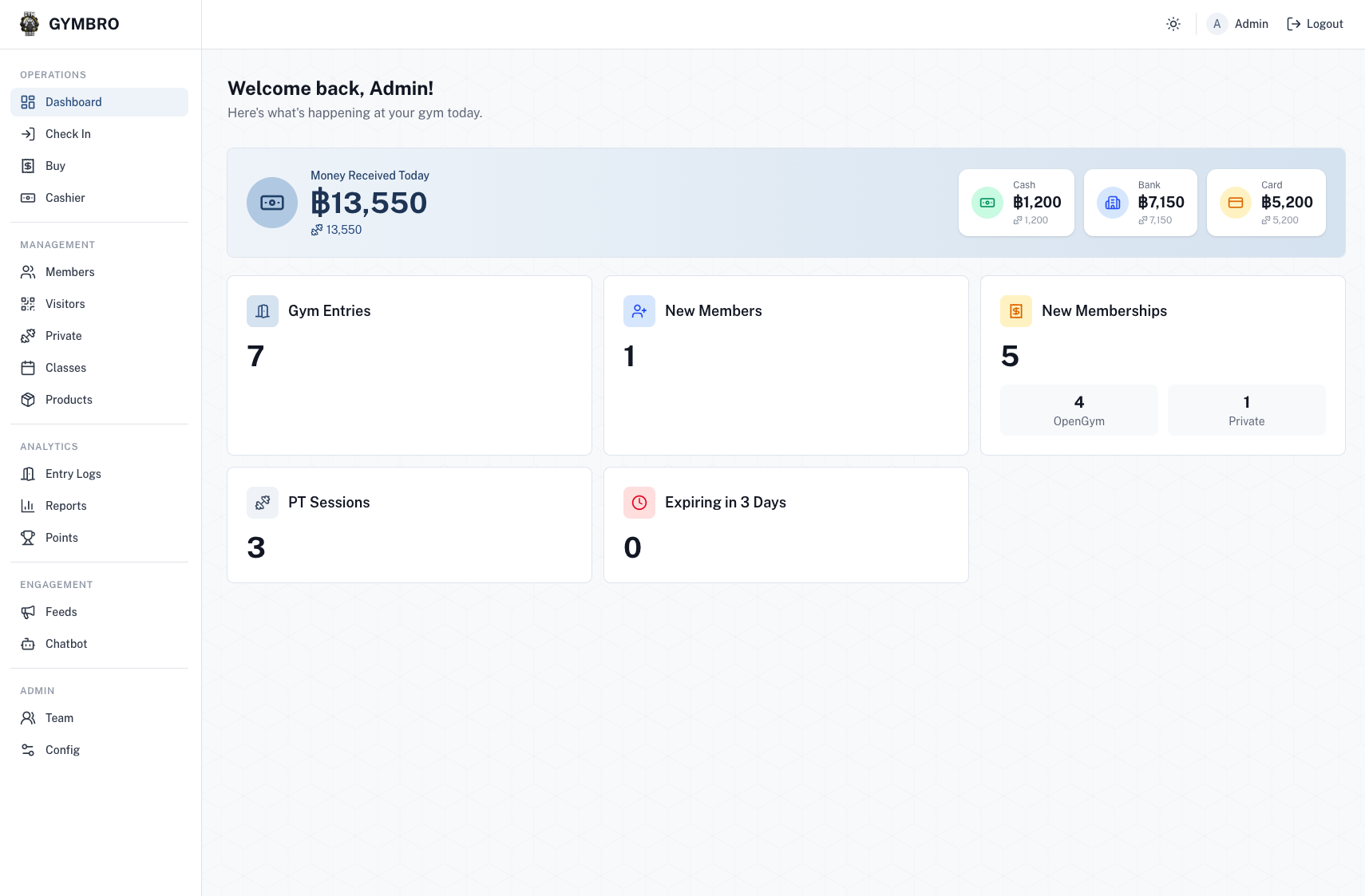The image size is (1365, 896).
Task: Click the Points trophy icon
Action: click(28, 538)
